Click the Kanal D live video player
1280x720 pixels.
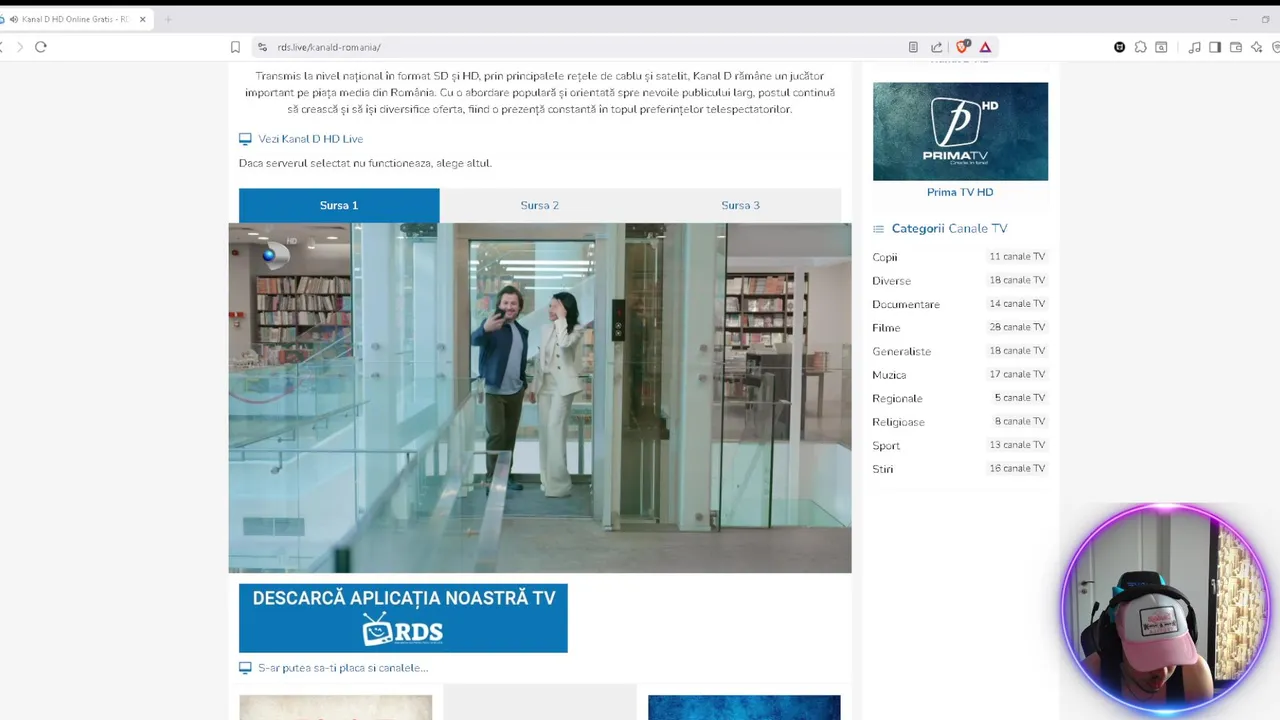coord(540,398)
